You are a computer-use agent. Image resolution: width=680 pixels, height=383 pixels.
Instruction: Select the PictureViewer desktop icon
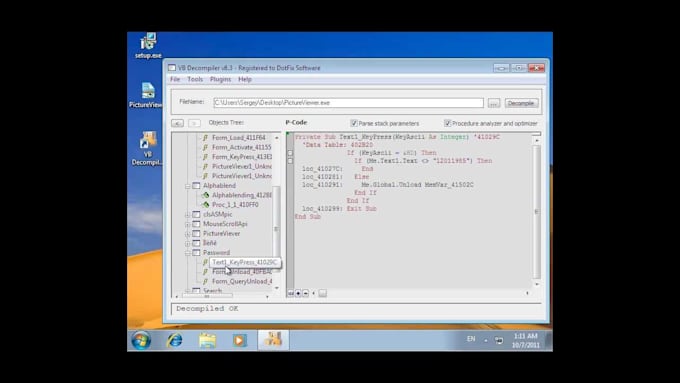click(x=146, y=95)
